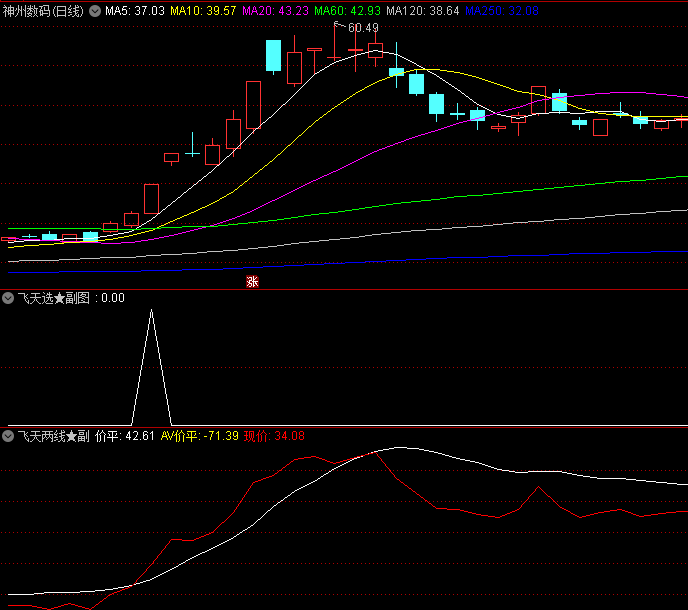Click the magenta MA20: 43.23 label
688x610 pixels.
(x=276, y=11)
